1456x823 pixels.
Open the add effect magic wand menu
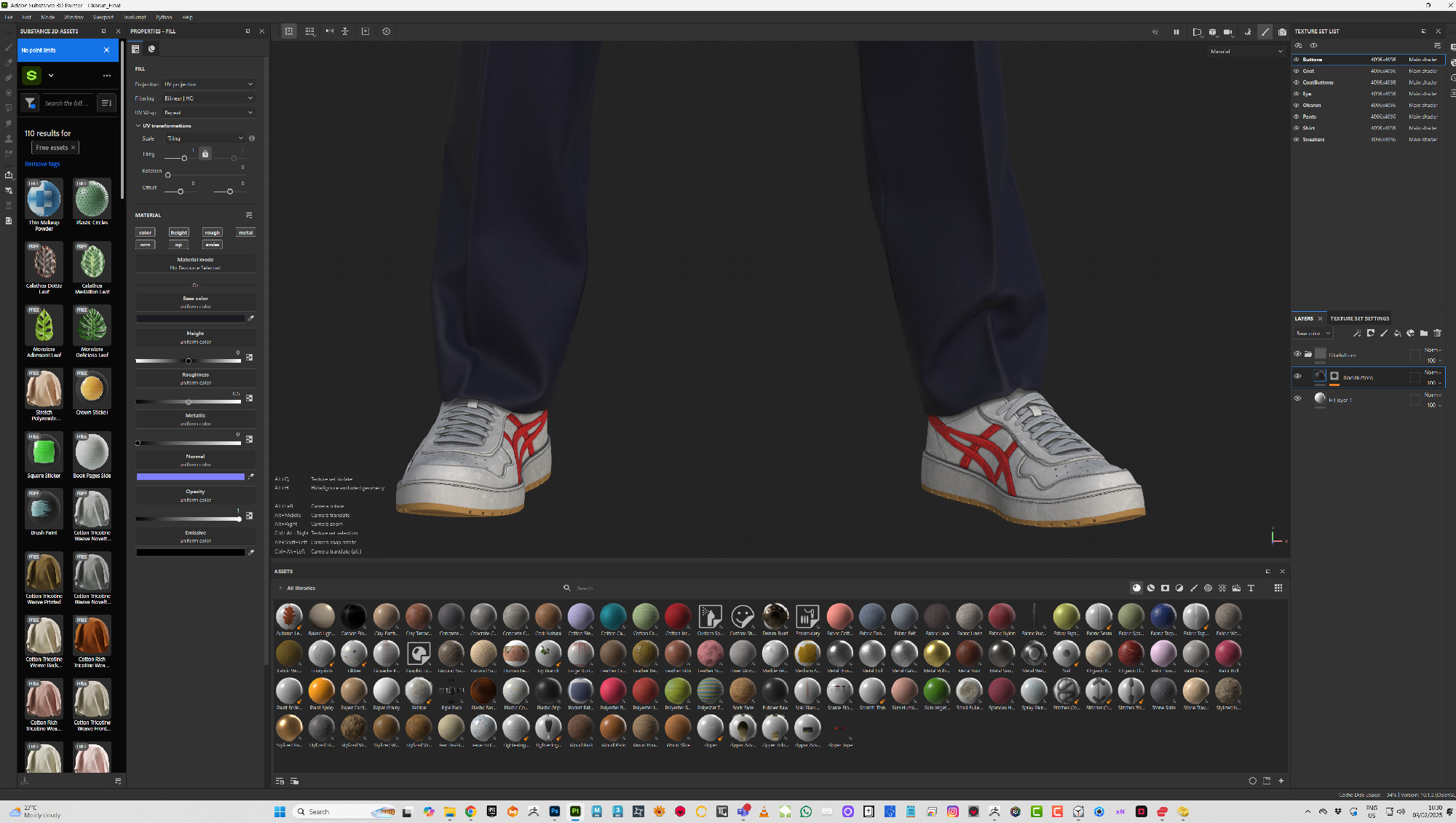1357,334
